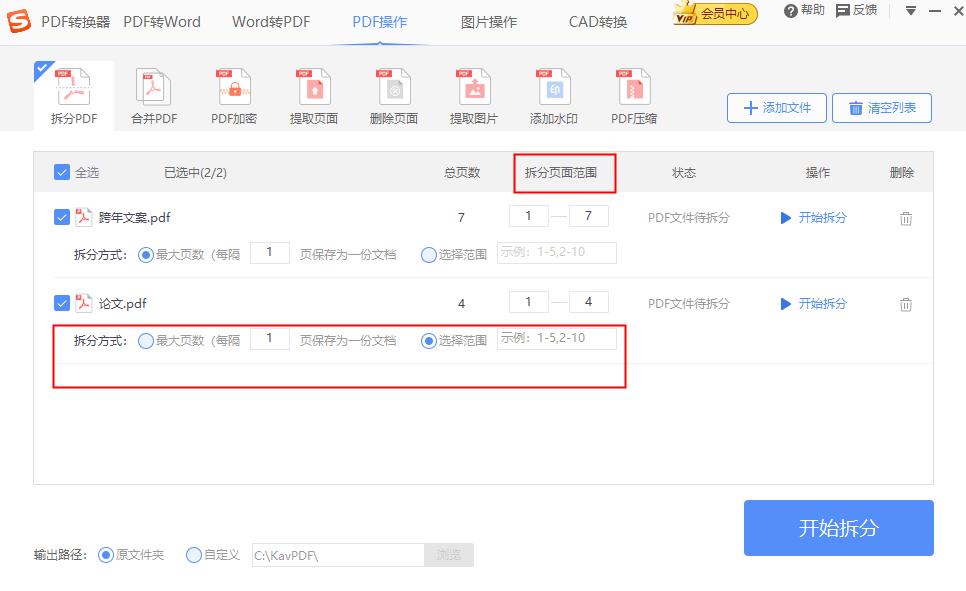The height and width of the screenshot is (591, 966).
Task: Open the 提取图片 extract images tool
Action: pyautogui.click(x=472, y=93)
